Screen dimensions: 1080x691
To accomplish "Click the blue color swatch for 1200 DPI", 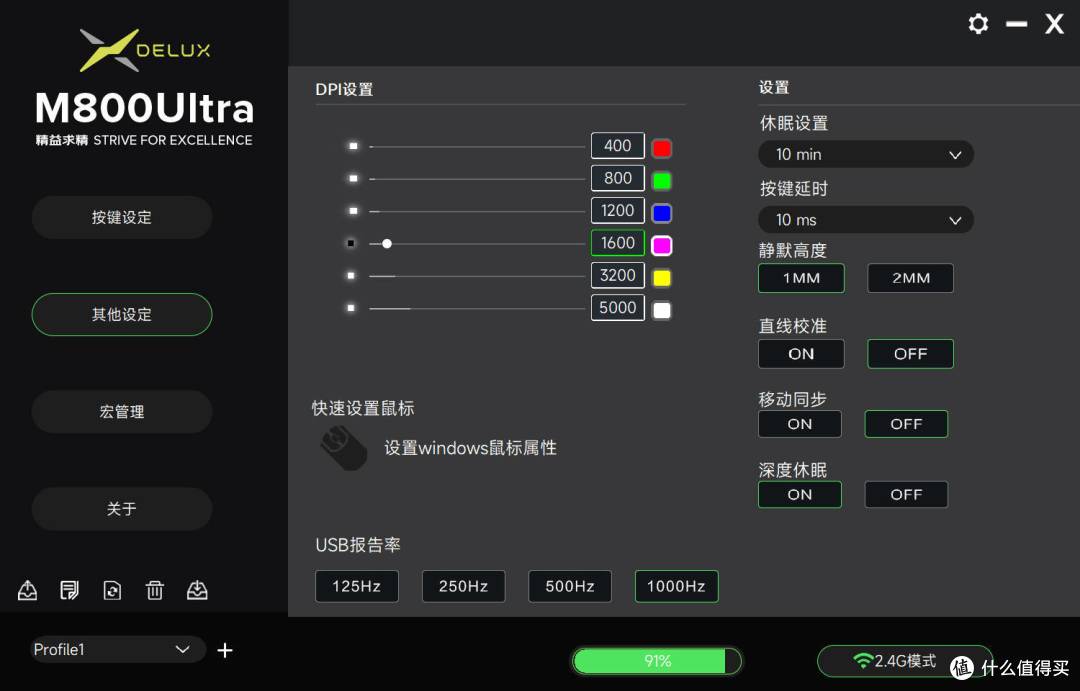I will pos(662,213).
